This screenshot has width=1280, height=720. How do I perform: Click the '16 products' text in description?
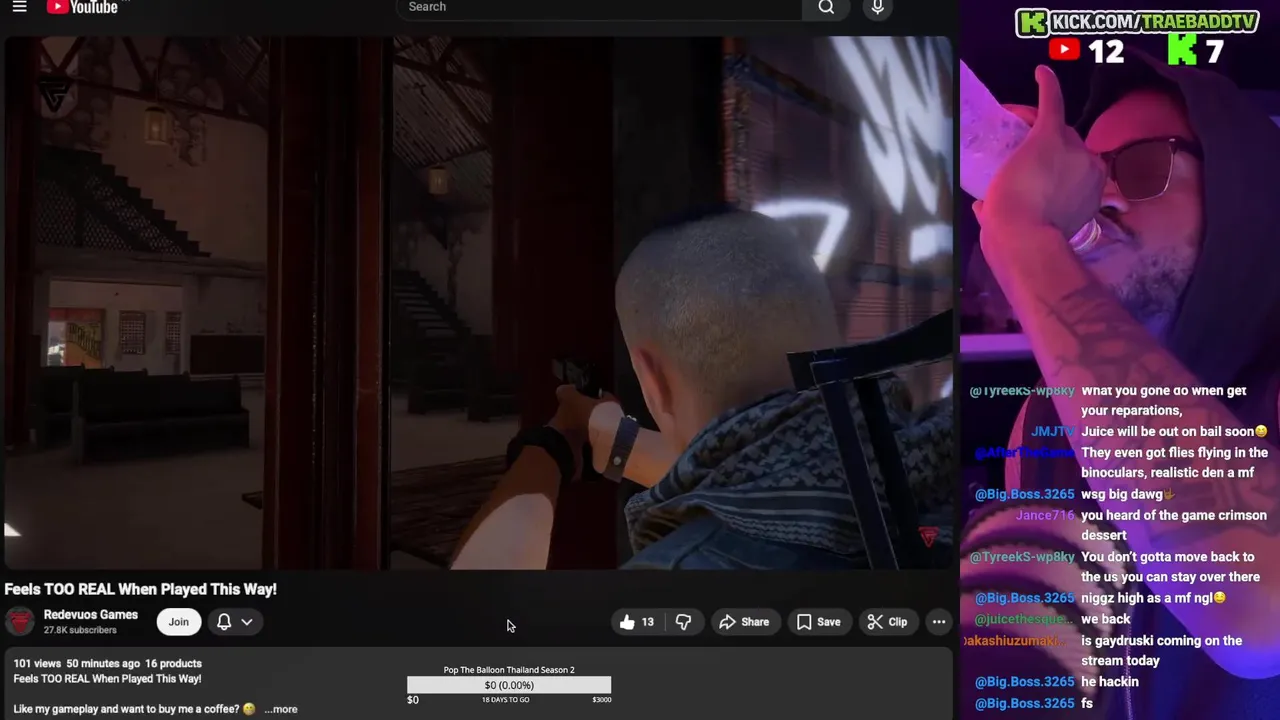[x=173, y=663]
